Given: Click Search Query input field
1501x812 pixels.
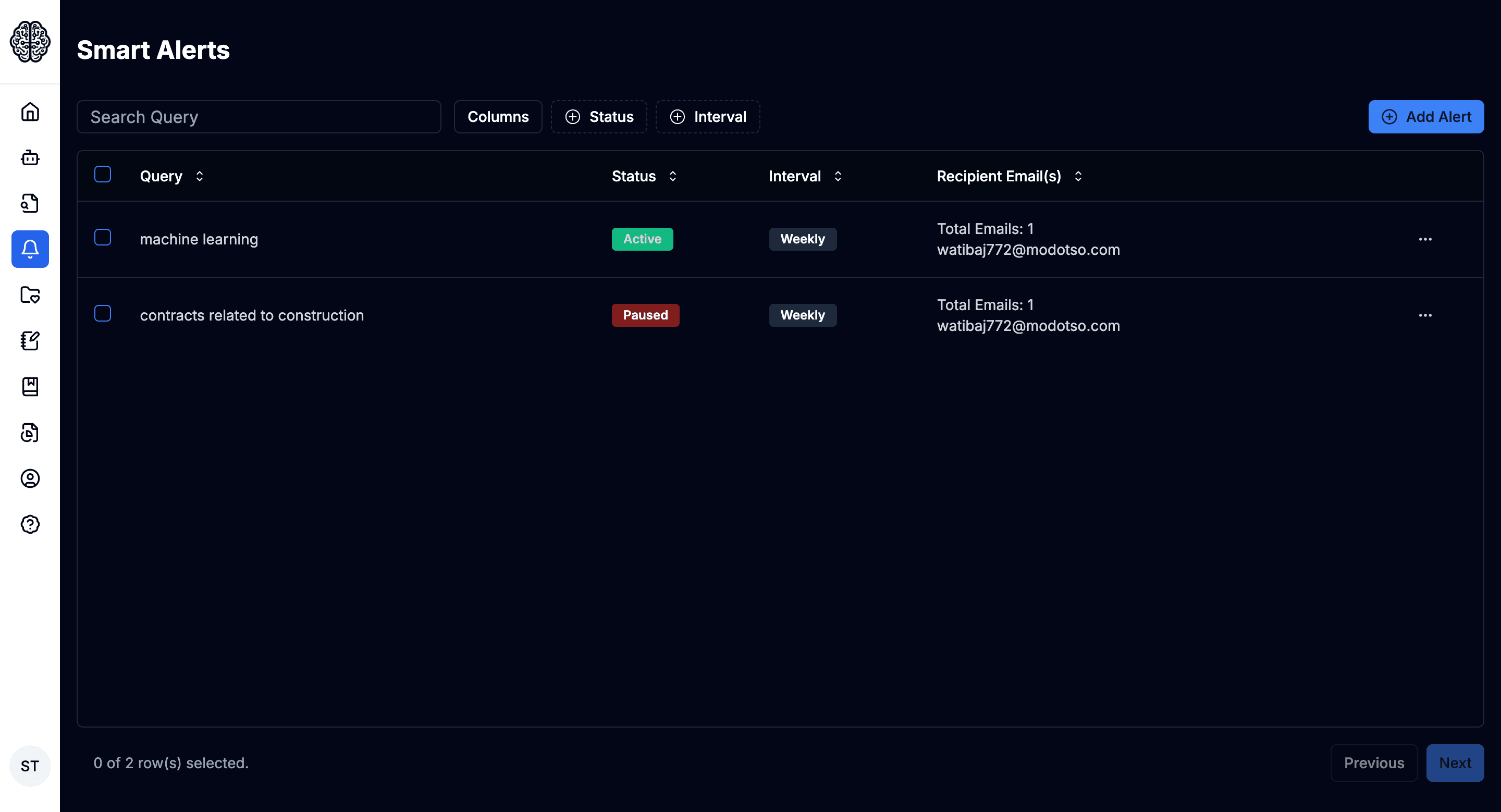Looking at the screenshot, I should click(x=258, y=117).
